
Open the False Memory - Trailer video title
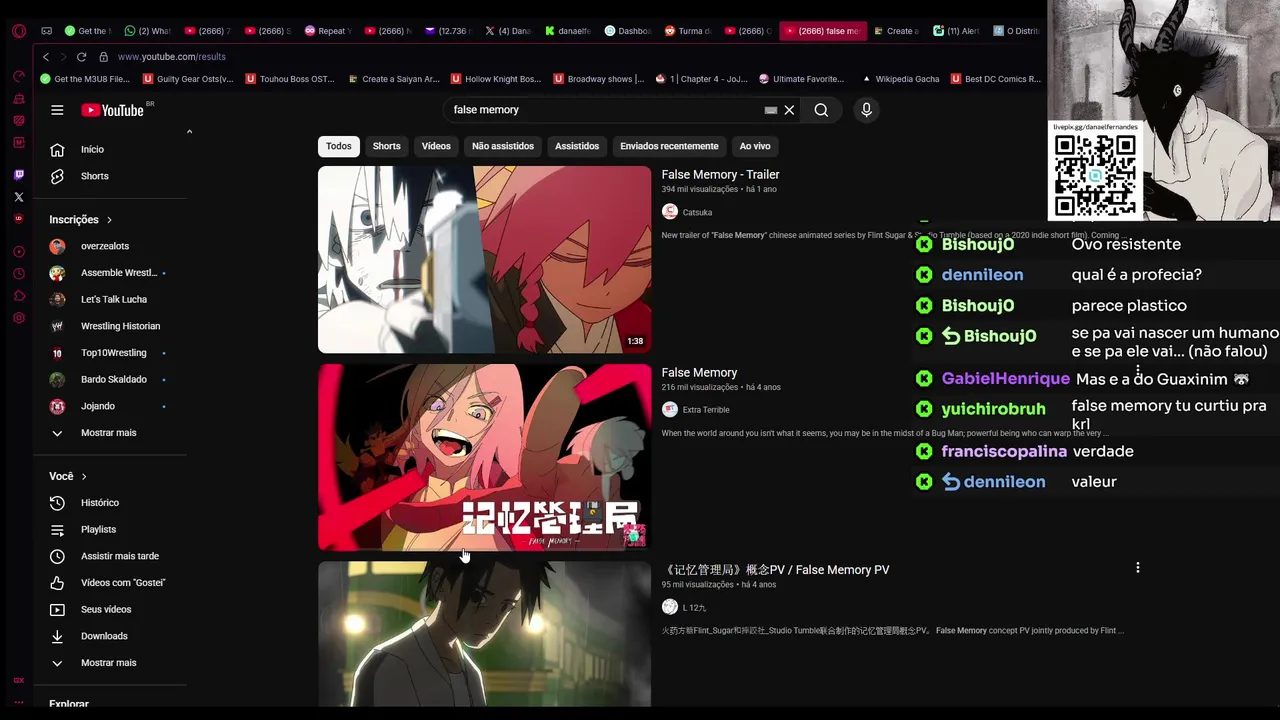click(720, 175)
